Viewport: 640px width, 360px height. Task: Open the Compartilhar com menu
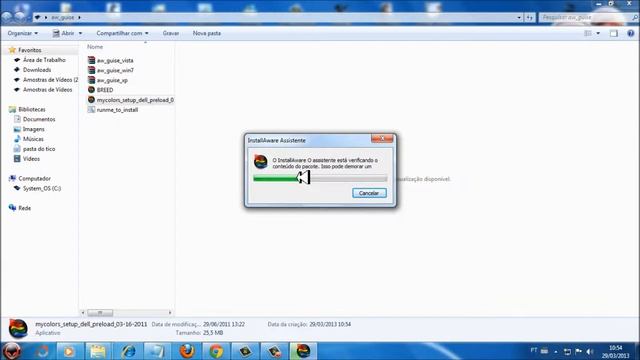click(122, 33)
